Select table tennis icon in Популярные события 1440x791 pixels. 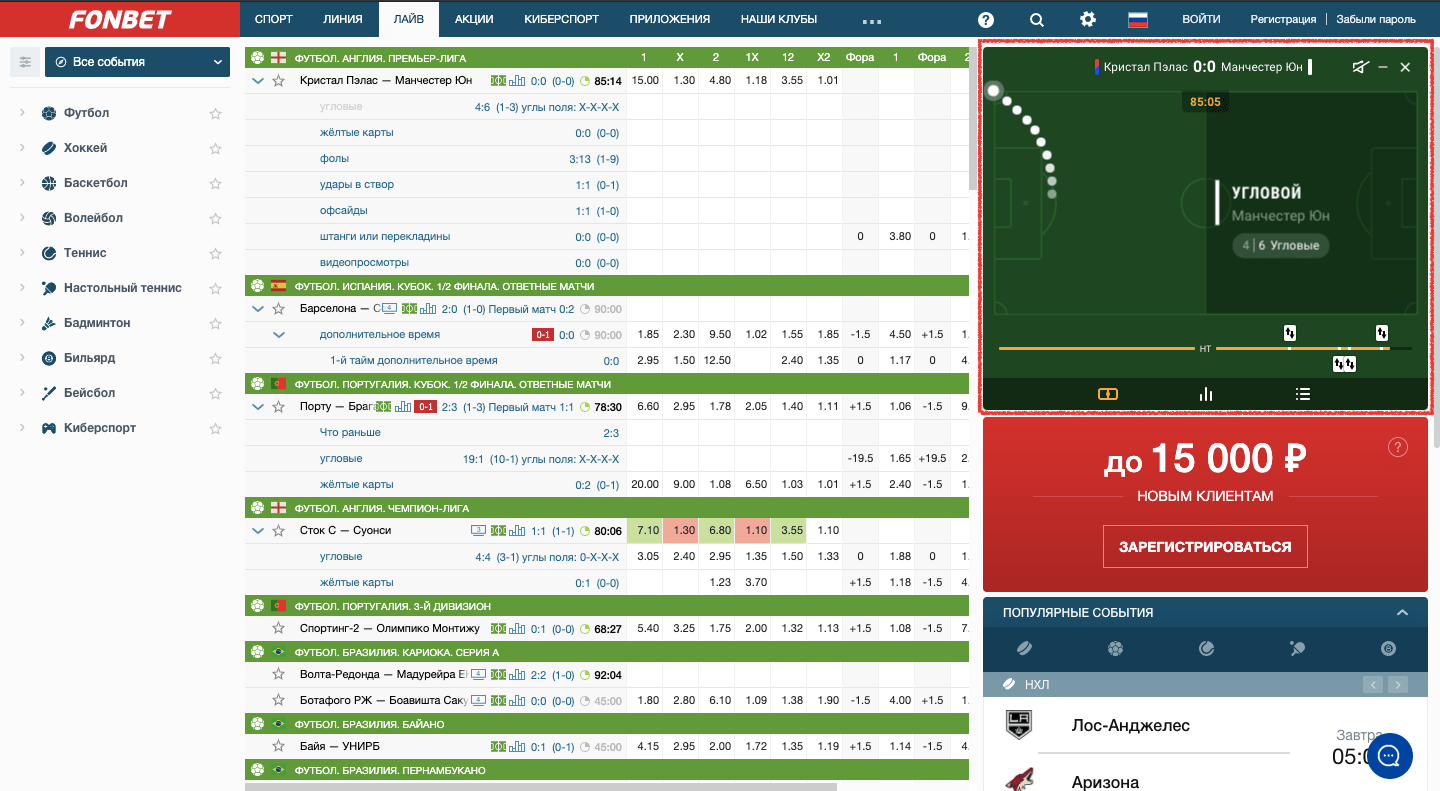point(1297,649)
